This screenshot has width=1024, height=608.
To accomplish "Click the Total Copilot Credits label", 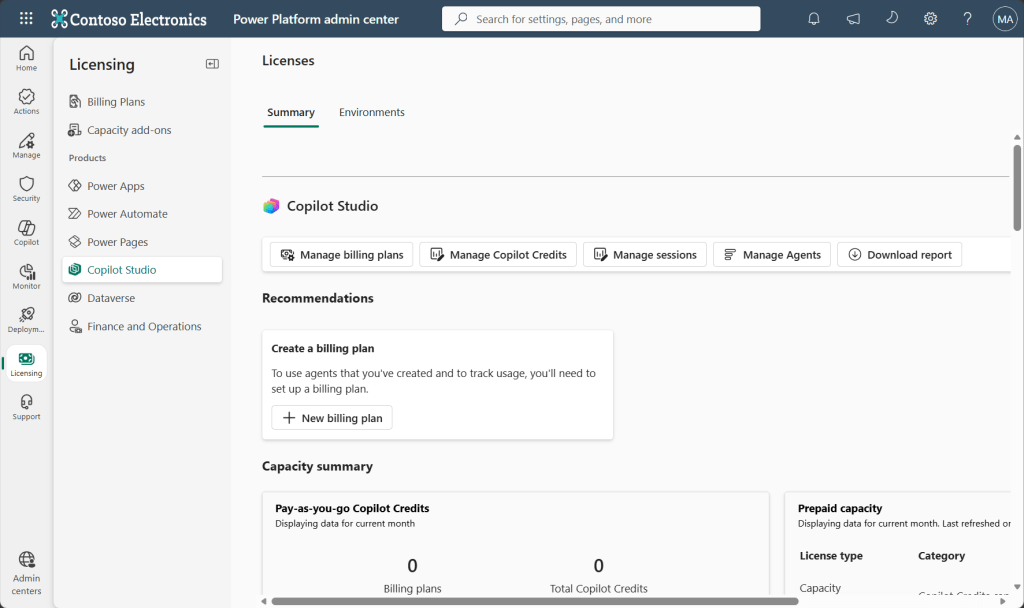I will pos(598,588).
